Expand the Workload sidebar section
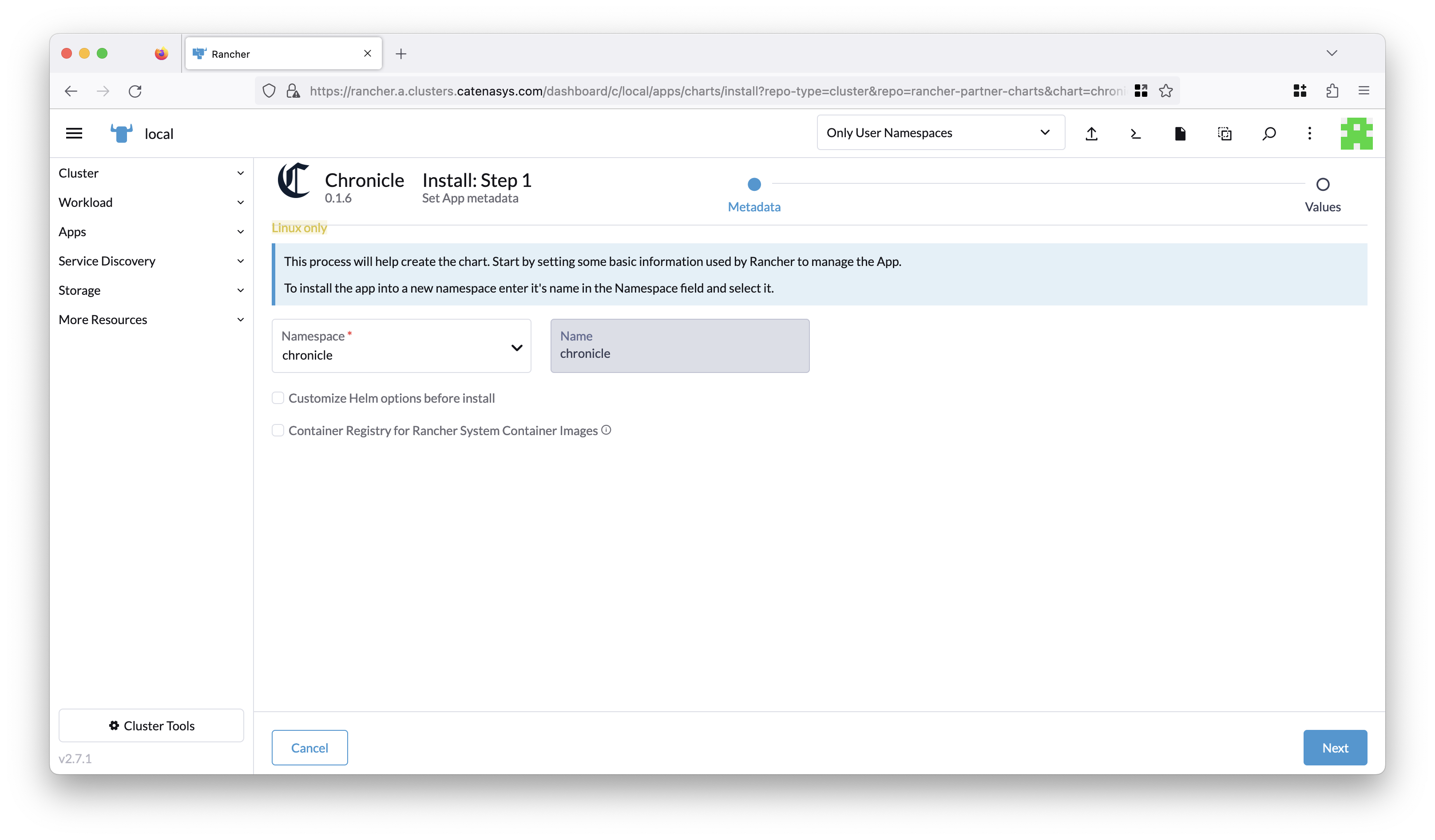 pyautogui.click(x=151, y=202)
